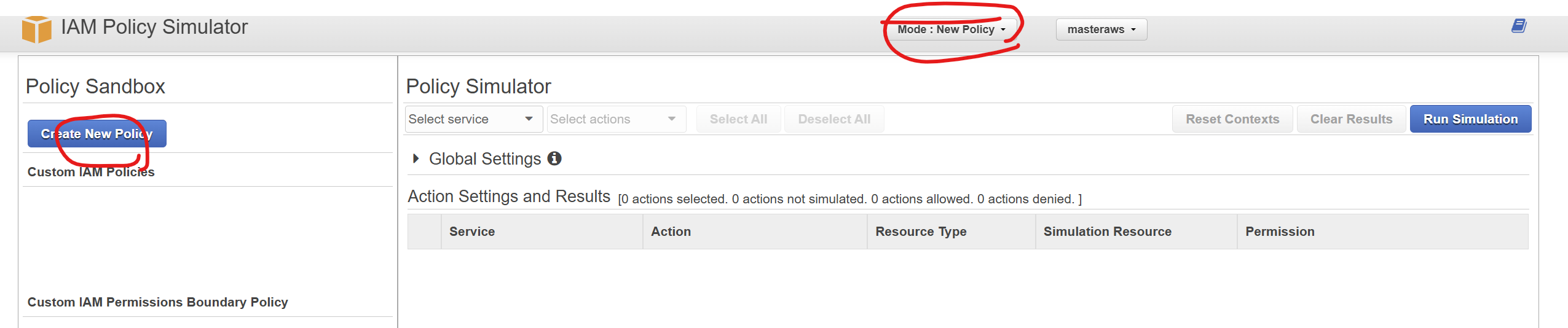Open the Mode: New Policy dropdown
The image size is (1568, 328).
[x=951, y=29]
